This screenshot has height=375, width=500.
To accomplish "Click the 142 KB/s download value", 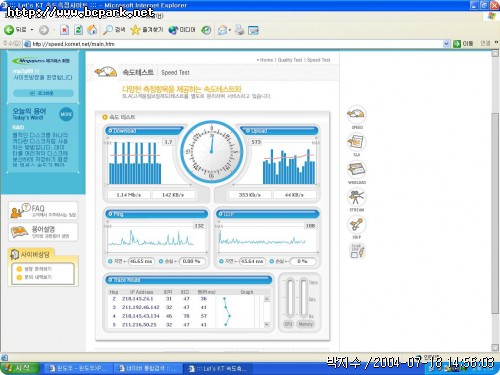I will tap(173, 195).
